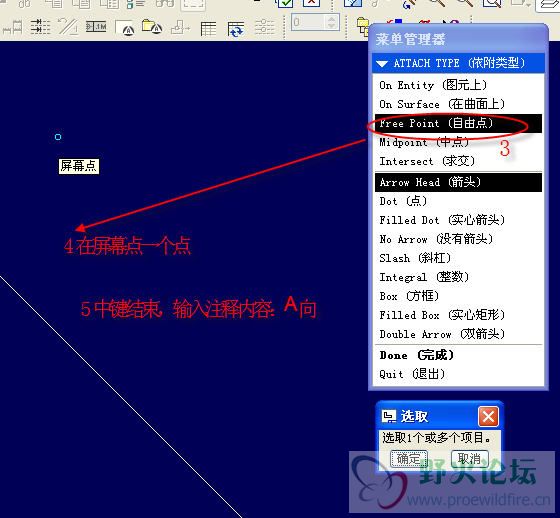This screenshot has height=518, width=560.
Task: Select the Midpoint menu entry
Action: click(458, 143)
